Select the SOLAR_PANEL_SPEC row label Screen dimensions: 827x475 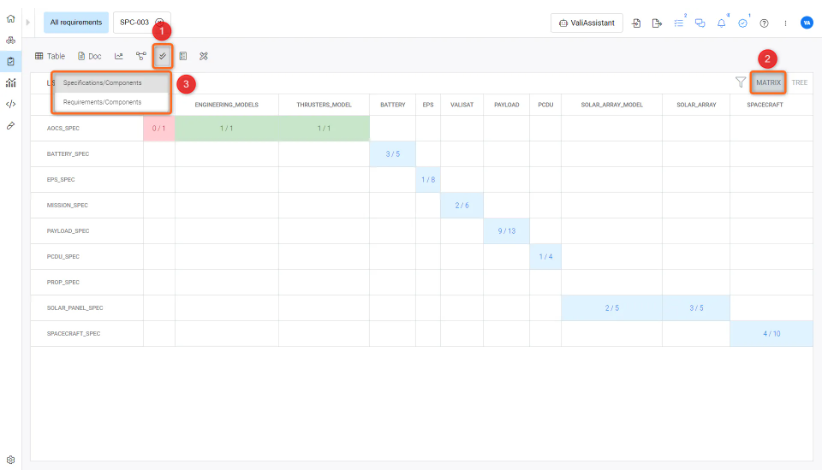[75, 308]
